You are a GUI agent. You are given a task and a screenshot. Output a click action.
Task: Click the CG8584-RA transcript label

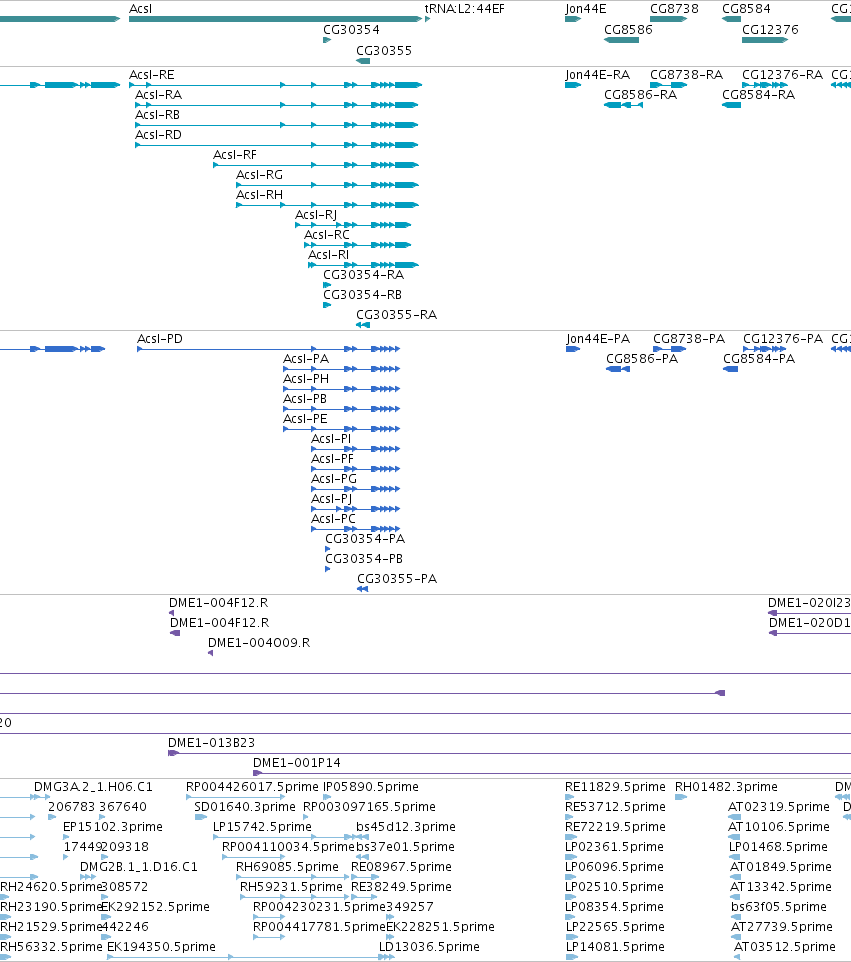click(x=758, y=95)
